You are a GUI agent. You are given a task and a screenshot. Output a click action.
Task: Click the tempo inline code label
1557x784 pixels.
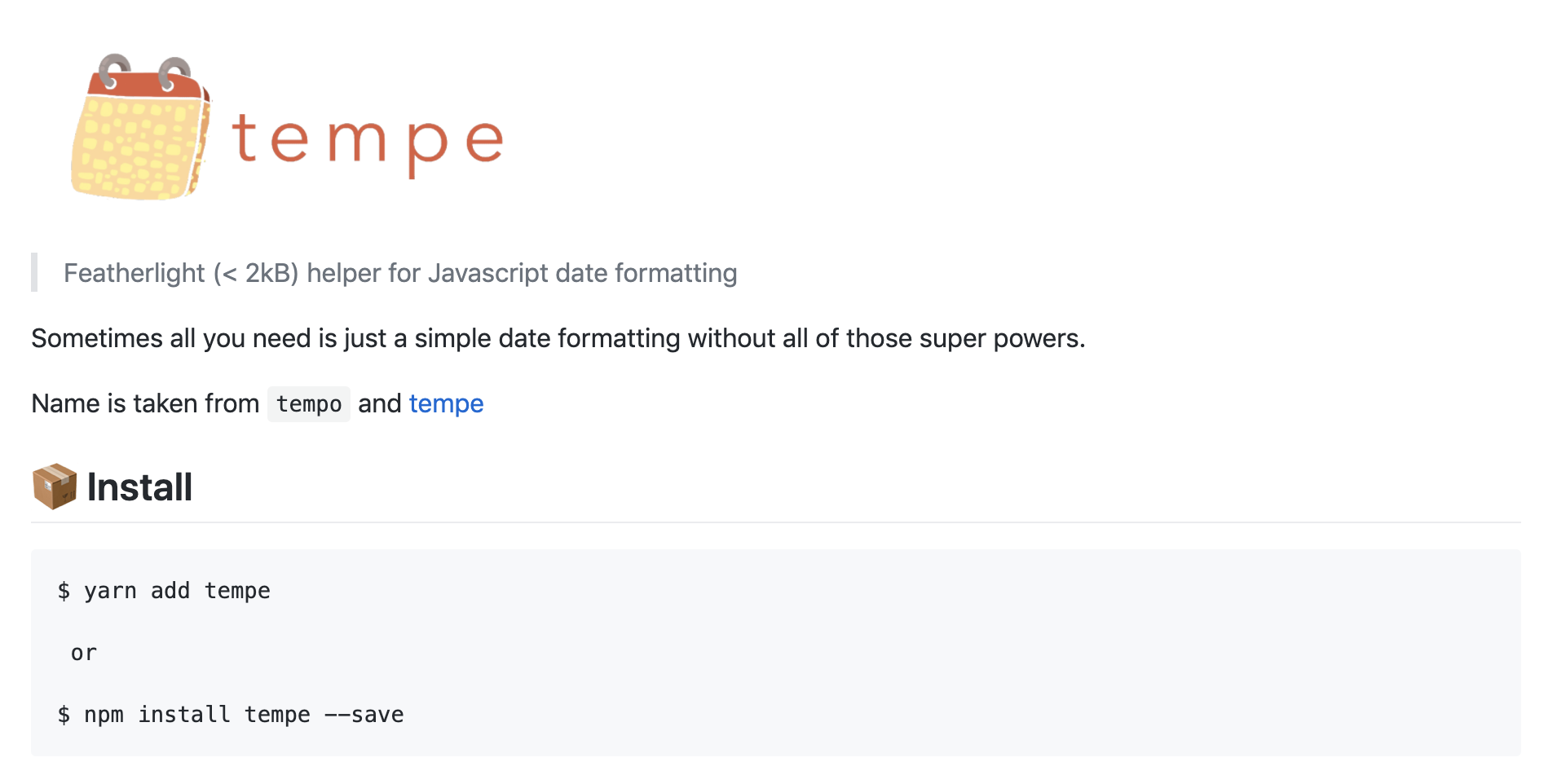click(309, 404)
